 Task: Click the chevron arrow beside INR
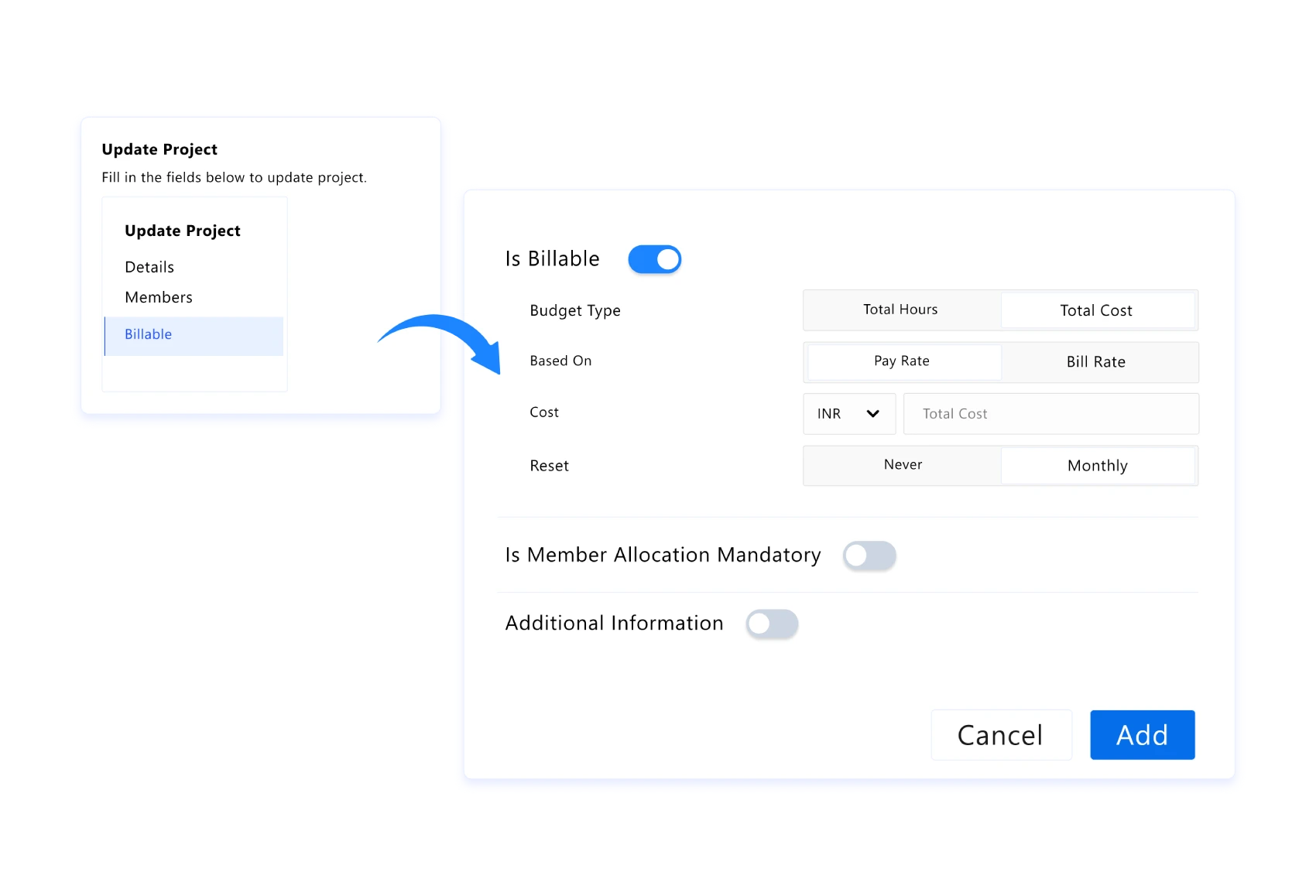coord(873,414)
